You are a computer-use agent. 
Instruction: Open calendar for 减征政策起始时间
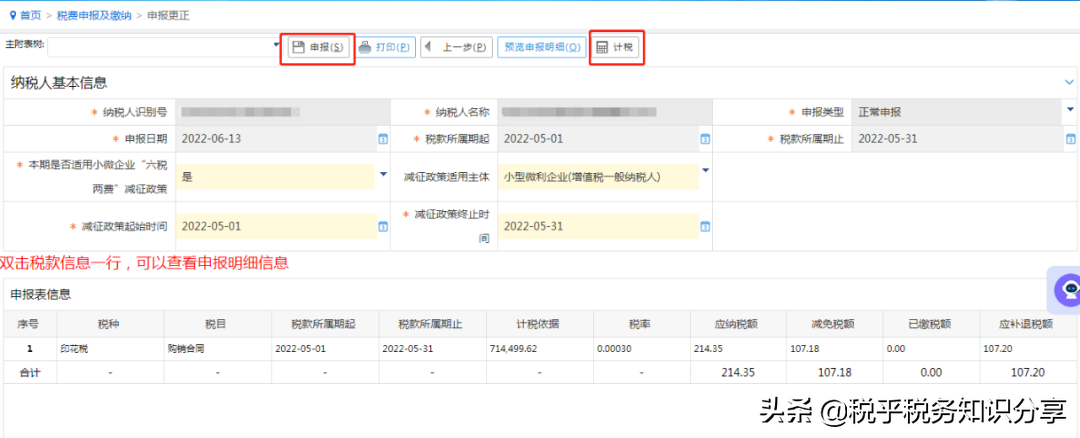click(383, 226)
